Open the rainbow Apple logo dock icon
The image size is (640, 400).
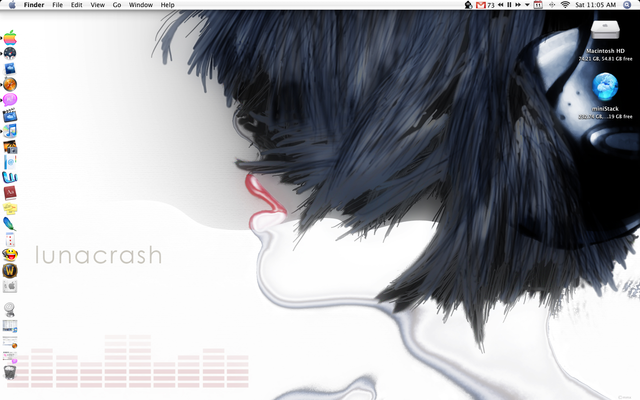point(10,38)
